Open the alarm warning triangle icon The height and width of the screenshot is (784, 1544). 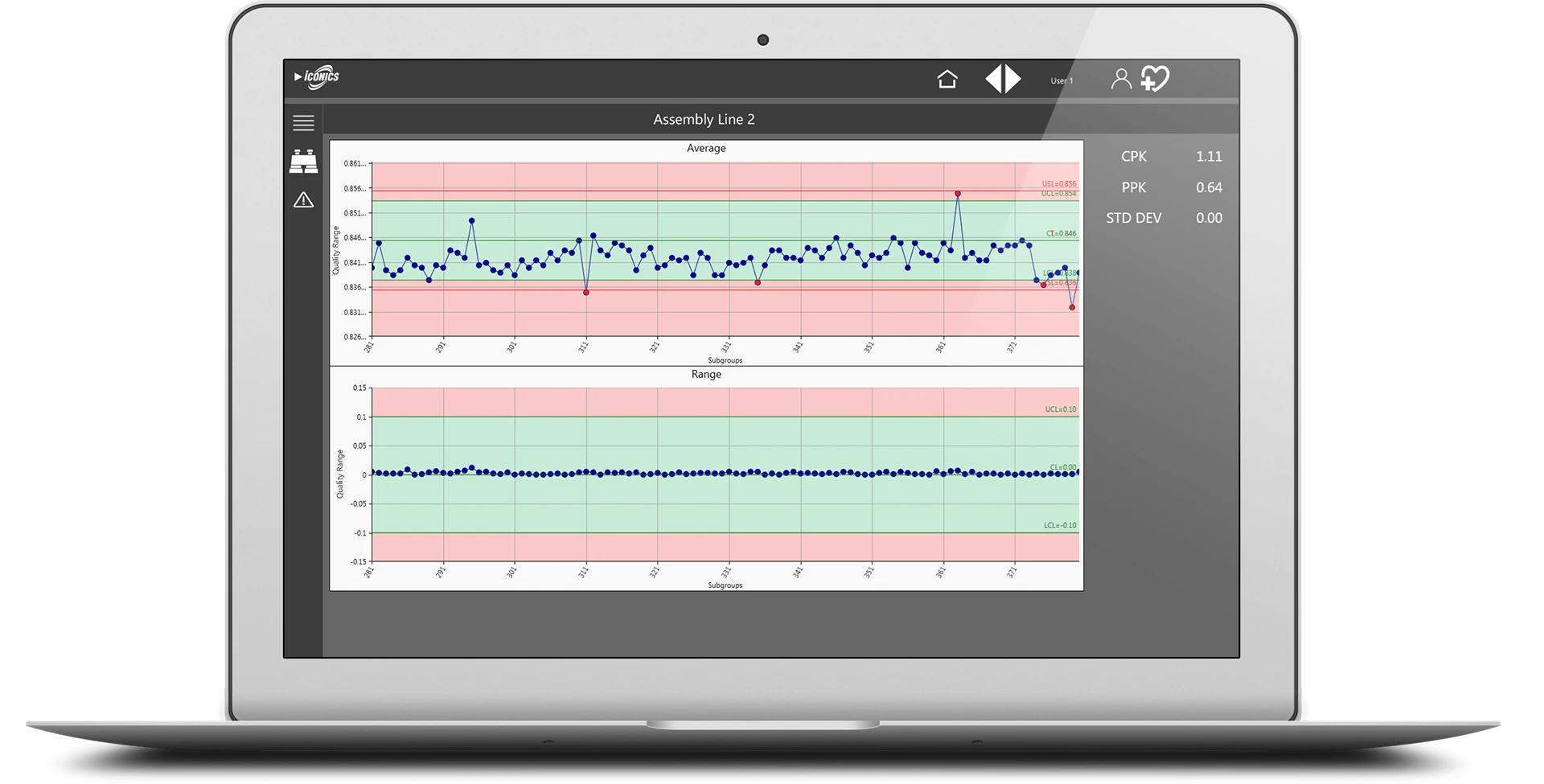coord(303,200)
